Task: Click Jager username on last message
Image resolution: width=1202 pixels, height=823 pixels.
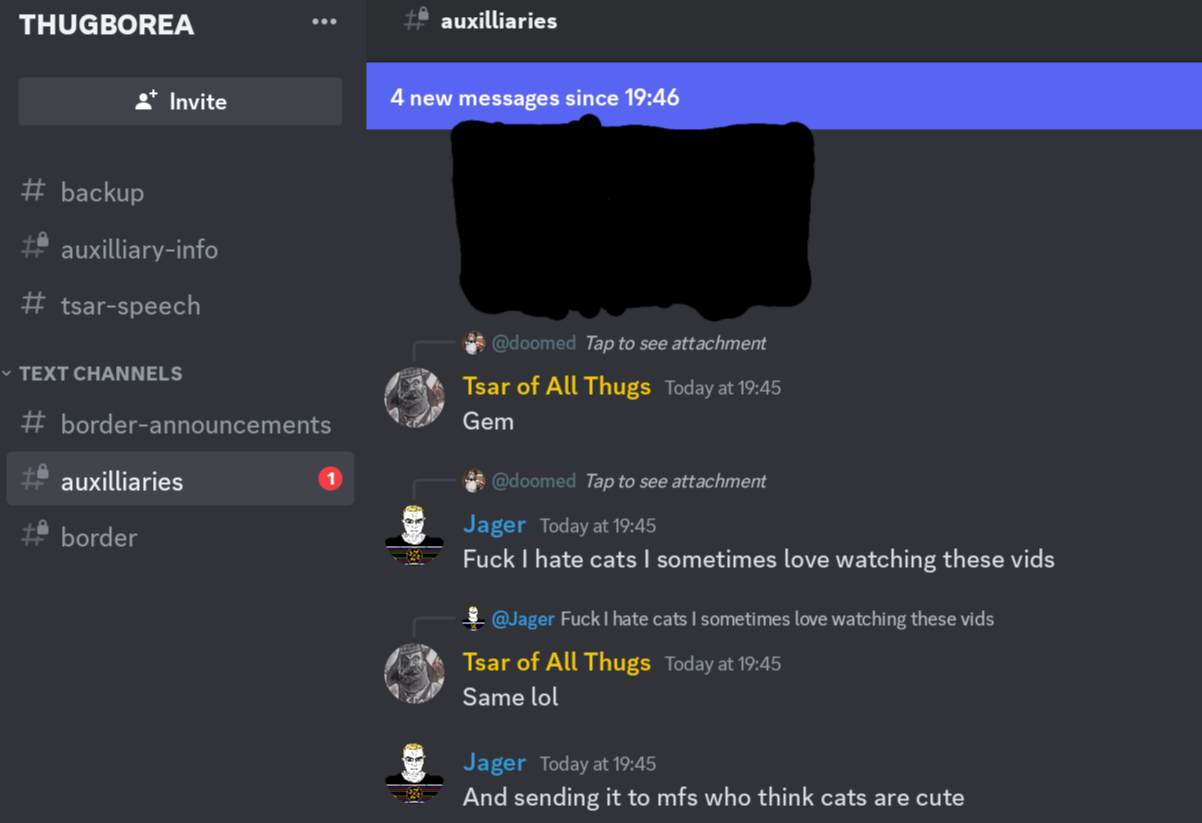Action: pyautogui.click(x=494, y=762)
